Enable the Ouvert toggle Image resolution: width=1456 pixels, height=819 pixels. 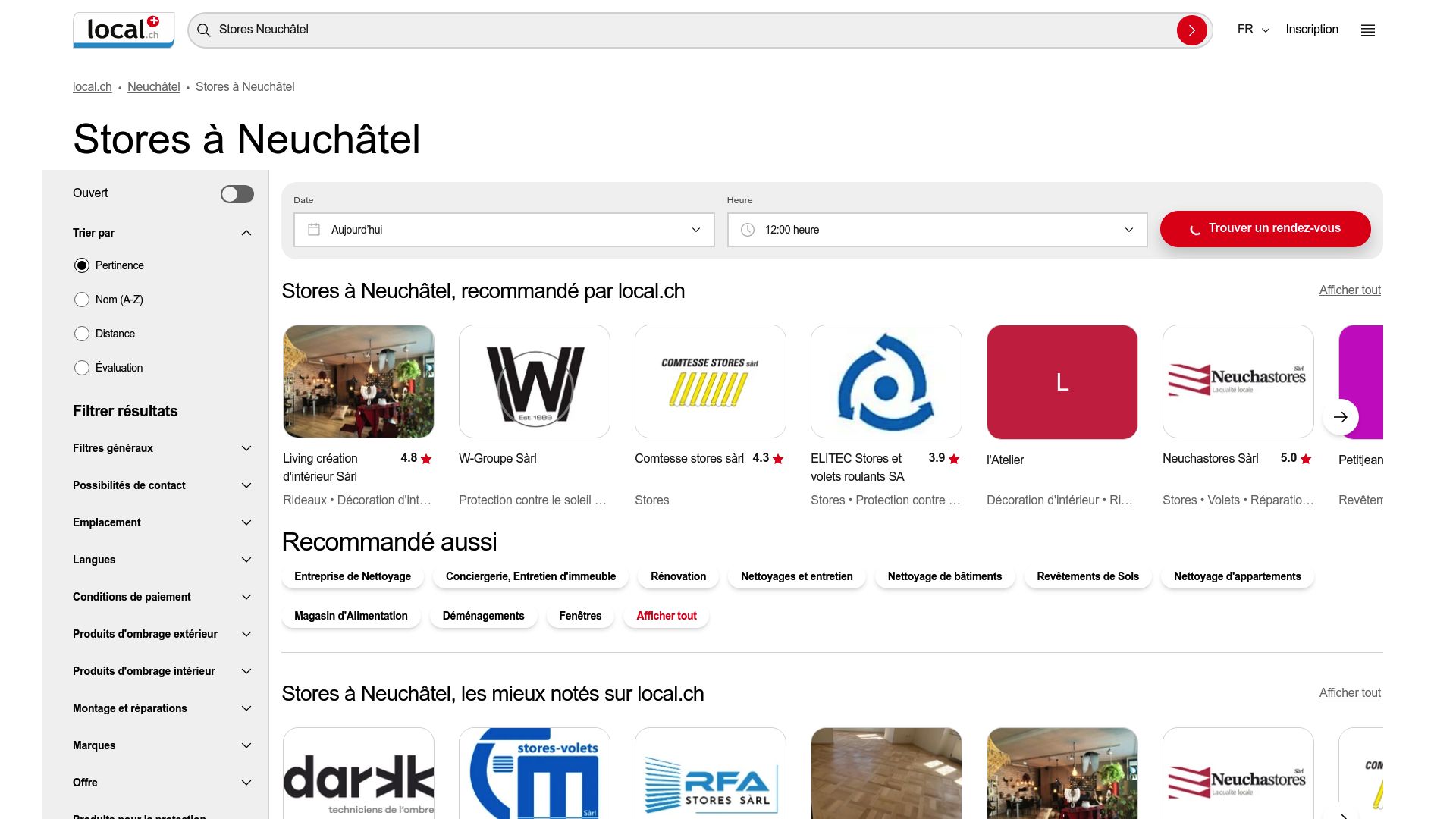[x=237, y=193]
